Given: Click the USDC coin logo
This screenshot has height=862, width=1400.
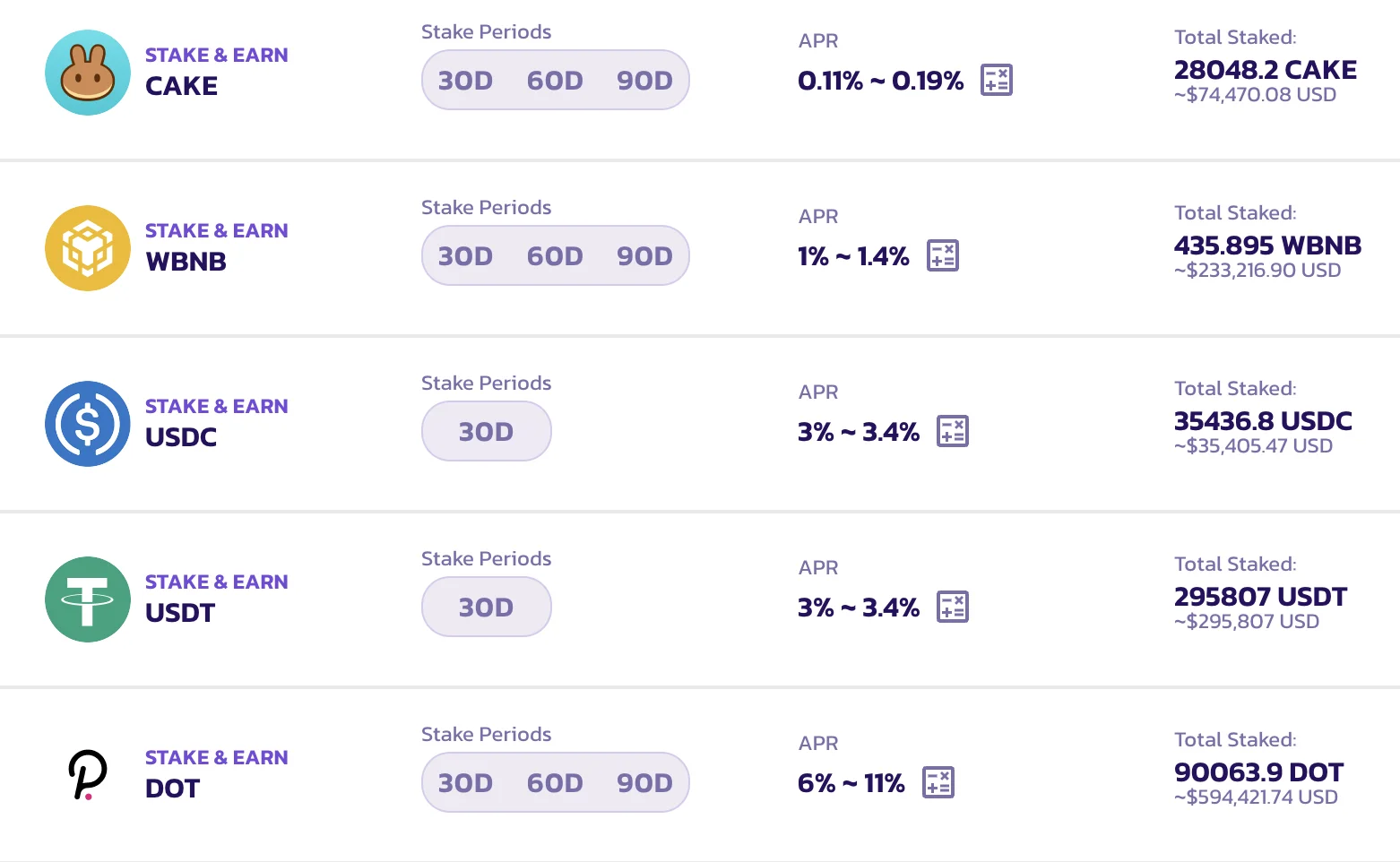Looking at the screenshot, I should 88,424.
